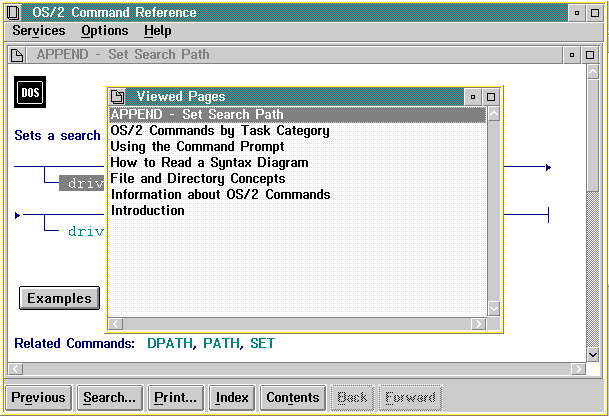This screenshot has width=609, height=416.
Task: Select Using the Command Prompt entry
Action: 298,146
